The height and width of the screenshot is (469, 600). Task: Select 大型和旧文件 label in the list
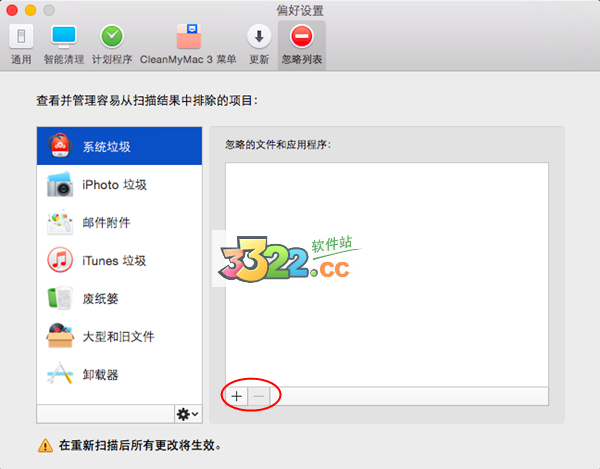coord(118,337)
